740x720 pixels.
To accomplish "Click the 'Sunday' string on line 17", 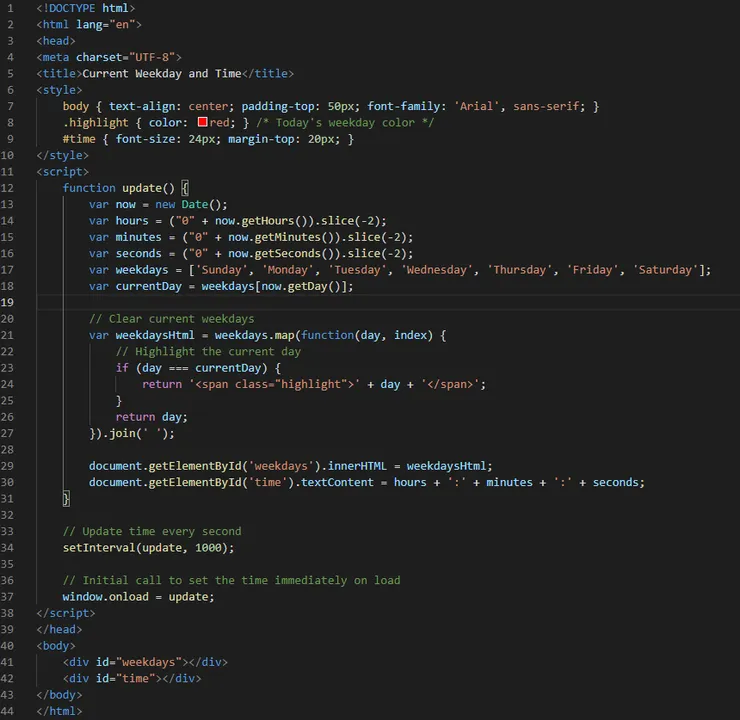I will (221, 270).
